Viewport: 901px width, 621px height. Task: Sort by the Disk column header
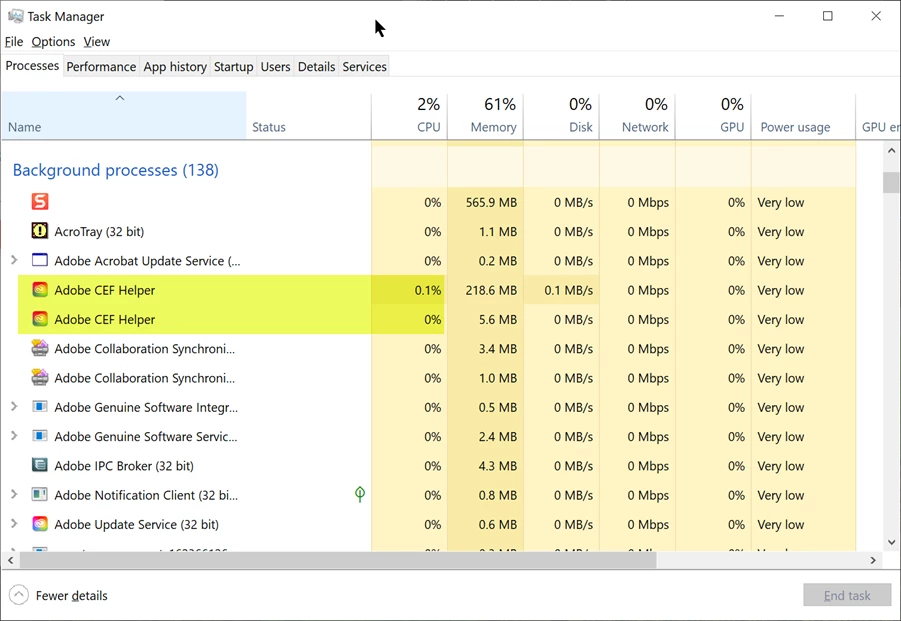tap(561, 115)
